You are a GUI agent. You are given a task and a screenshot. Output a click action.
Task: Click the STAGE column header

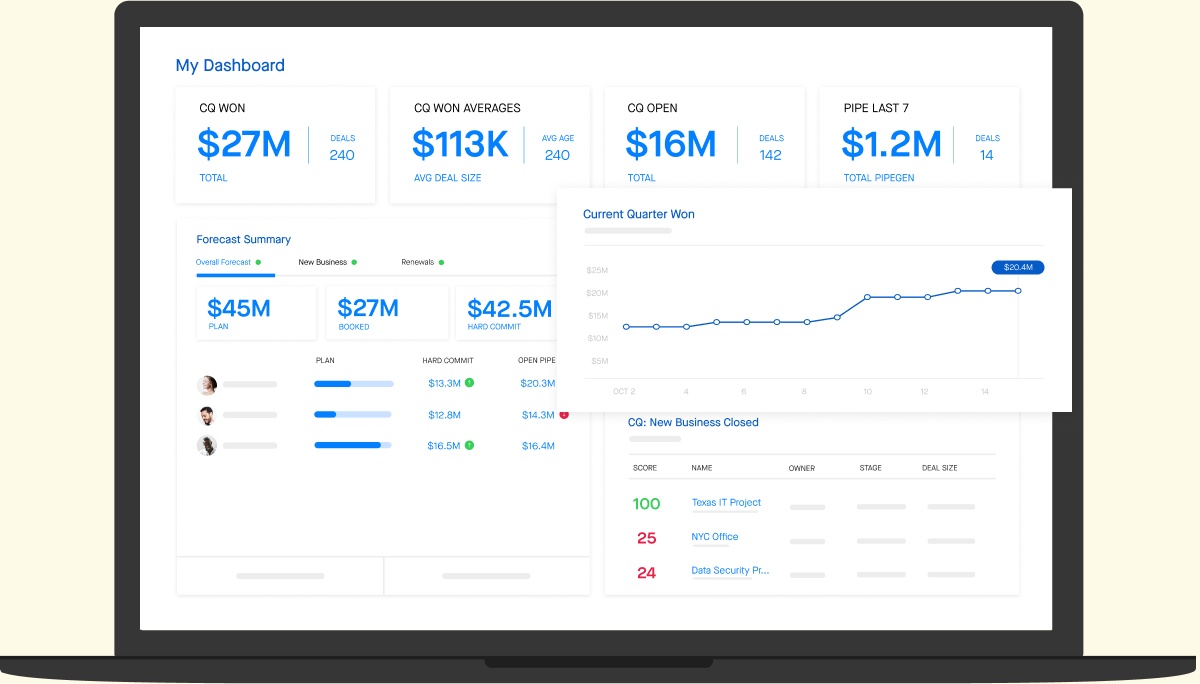click(x=870, y=468)
